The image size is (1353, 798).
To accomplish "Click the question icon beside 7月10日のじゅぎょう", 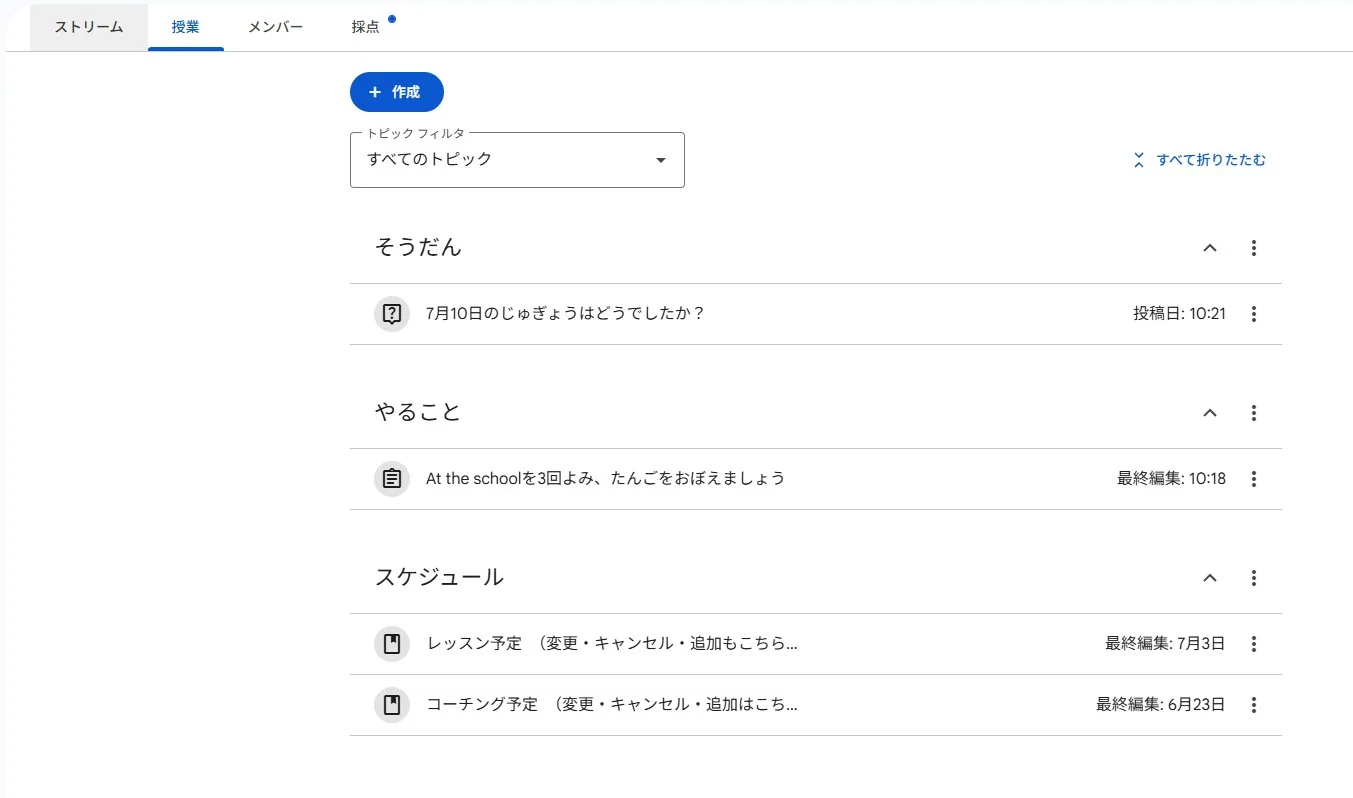I will (x=392, y=314).
